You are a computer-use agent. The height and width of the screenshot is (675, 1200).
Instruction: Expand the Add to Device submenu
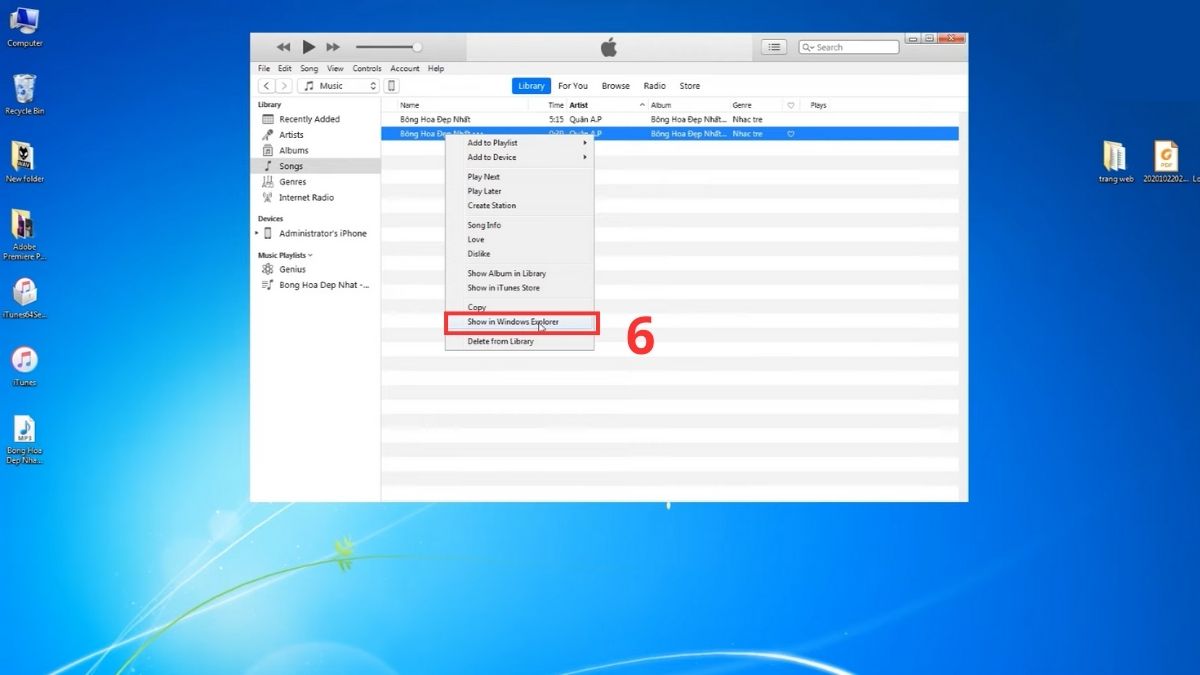520,157
